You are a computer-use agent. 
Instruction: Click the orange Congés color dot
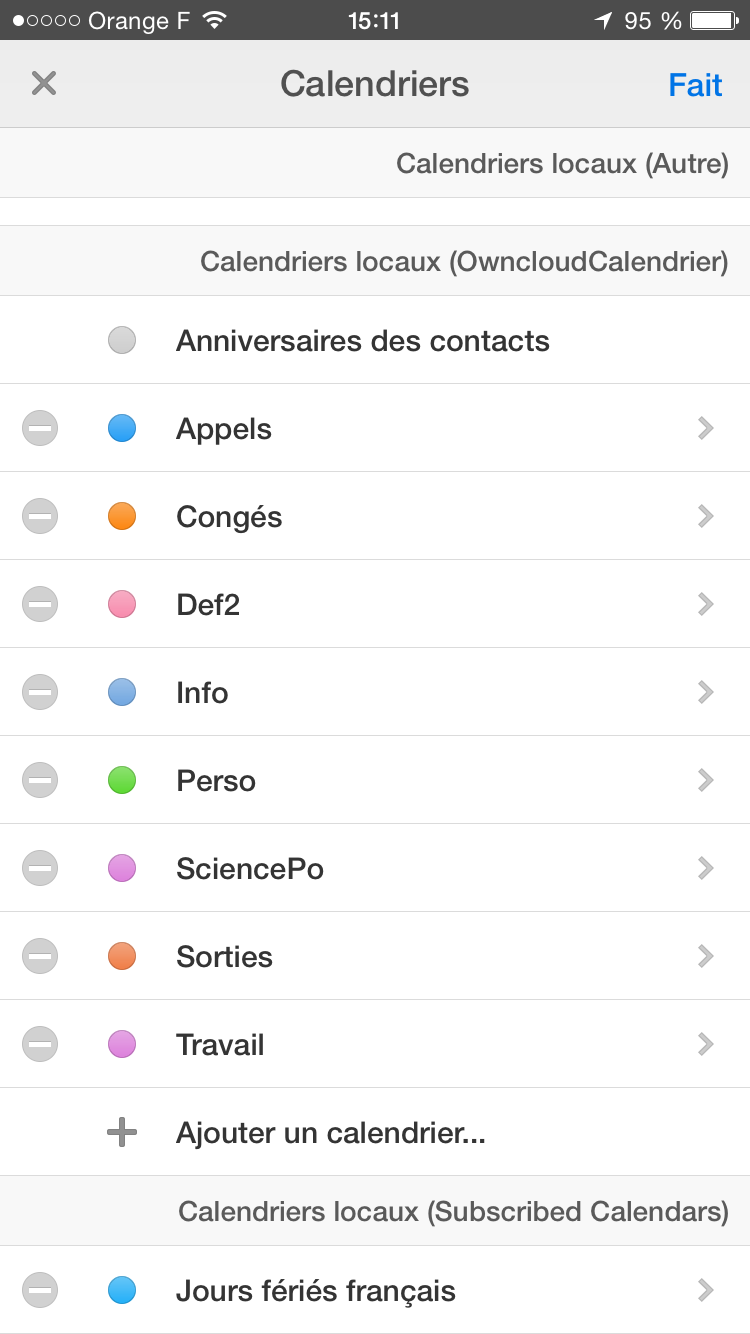[x=122, y=517]
